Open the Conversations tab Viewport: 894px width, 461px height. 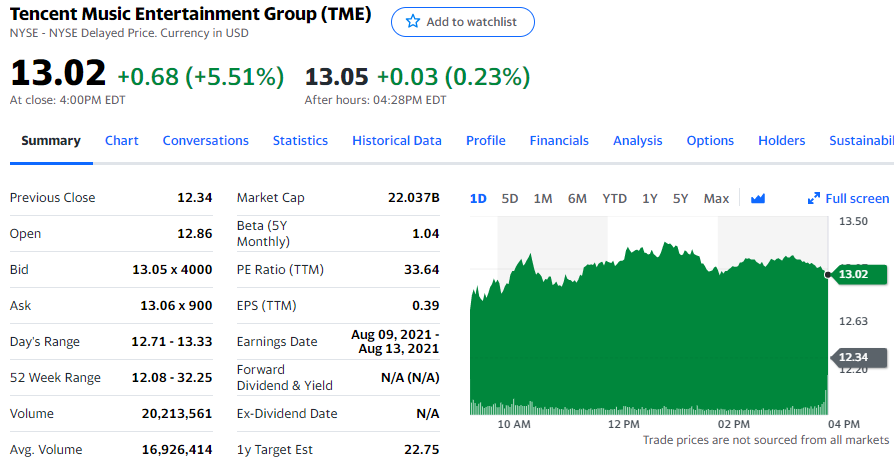(x=206, y=141)
